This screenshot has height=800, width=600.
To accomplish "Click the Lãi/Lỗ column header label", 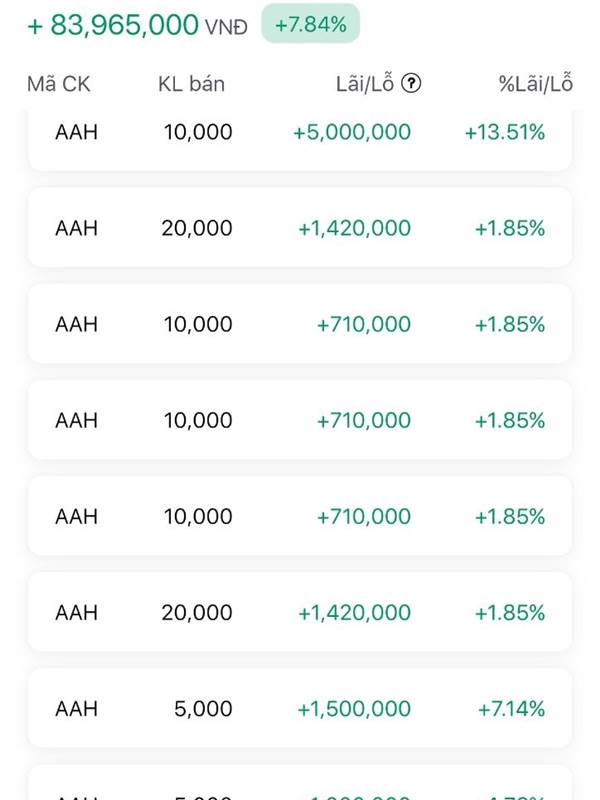I will pyautogui.click(x=365, y=83).
